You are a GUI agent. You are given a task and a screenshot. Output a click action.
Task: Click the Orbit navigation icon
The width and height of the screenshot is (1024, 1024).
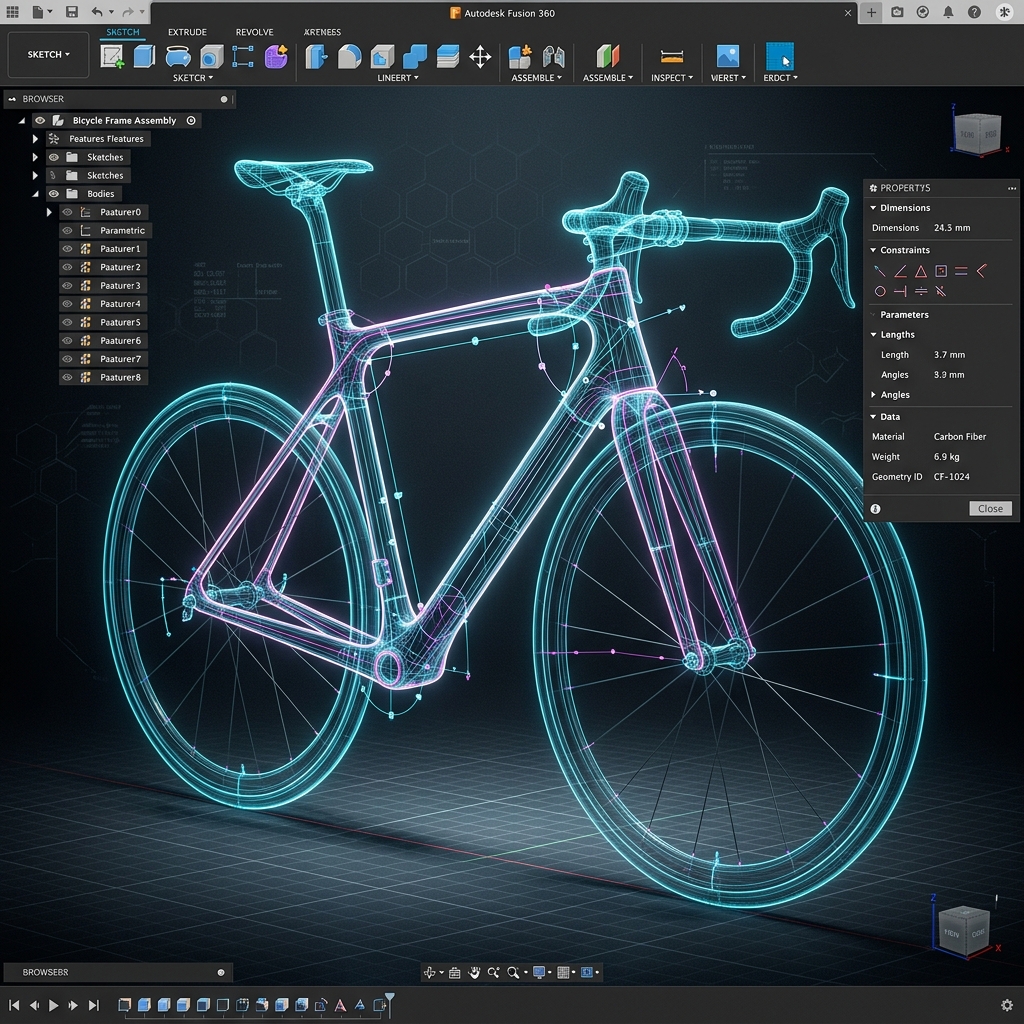click(430, 972)
